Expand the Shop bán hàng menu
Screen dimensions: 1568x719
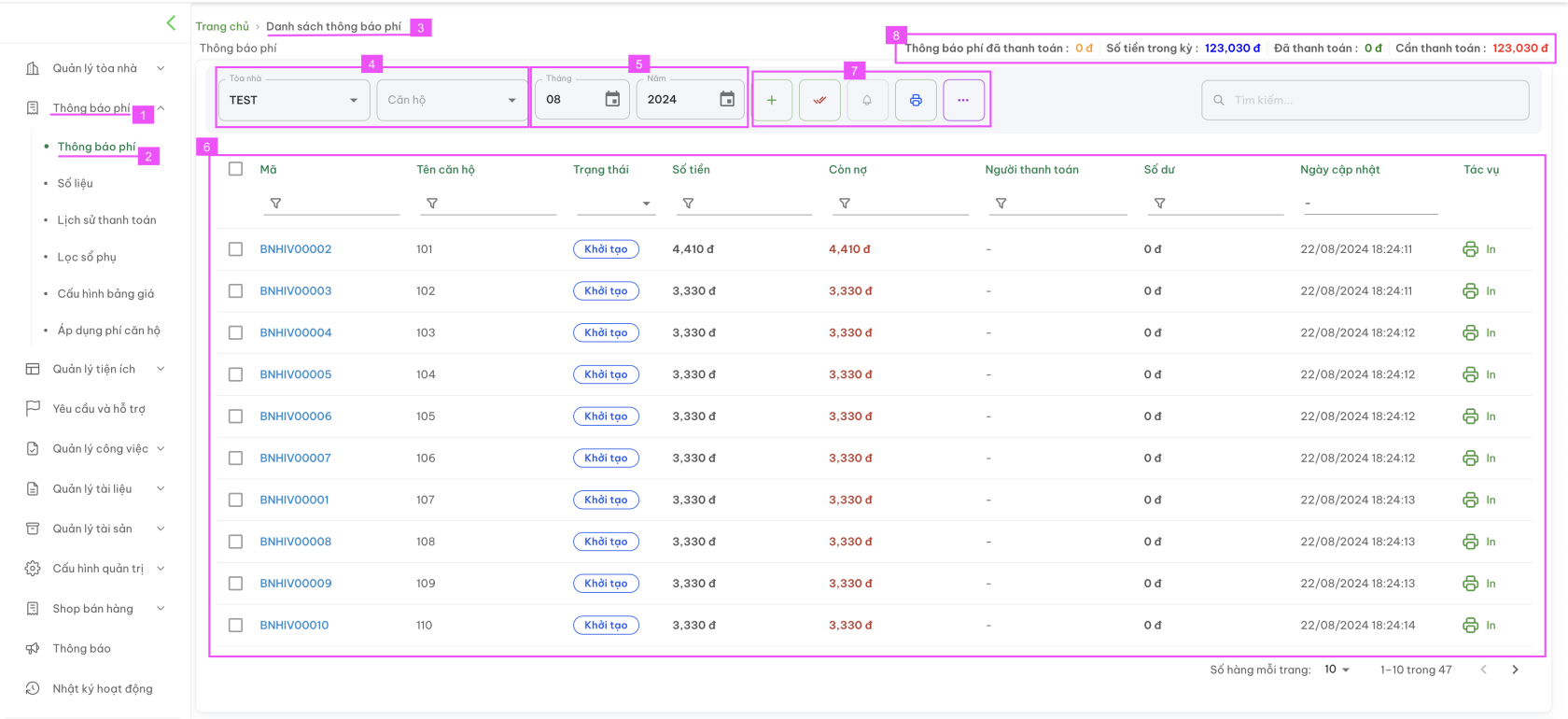click(x=94, y=609)
